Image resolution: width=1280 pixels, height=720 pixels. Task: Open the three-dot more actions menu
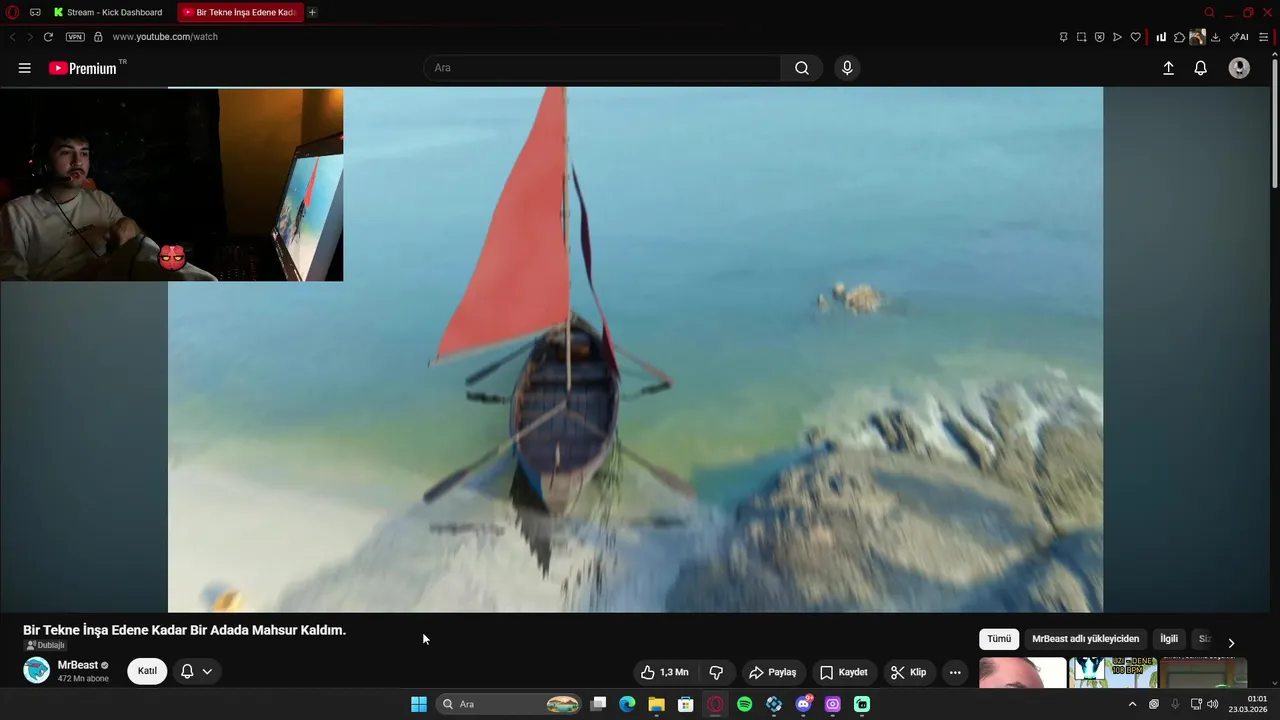pos(955,672)
